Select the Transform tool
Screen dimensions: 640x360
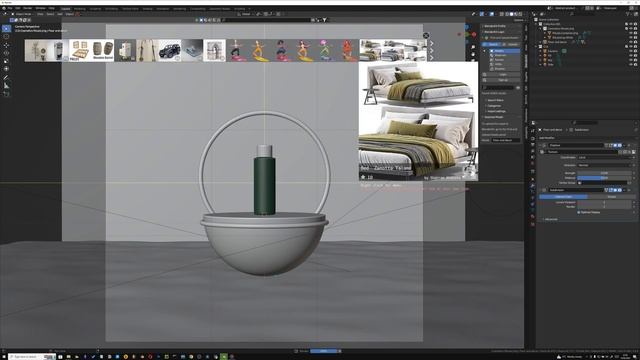click(7, 69)
